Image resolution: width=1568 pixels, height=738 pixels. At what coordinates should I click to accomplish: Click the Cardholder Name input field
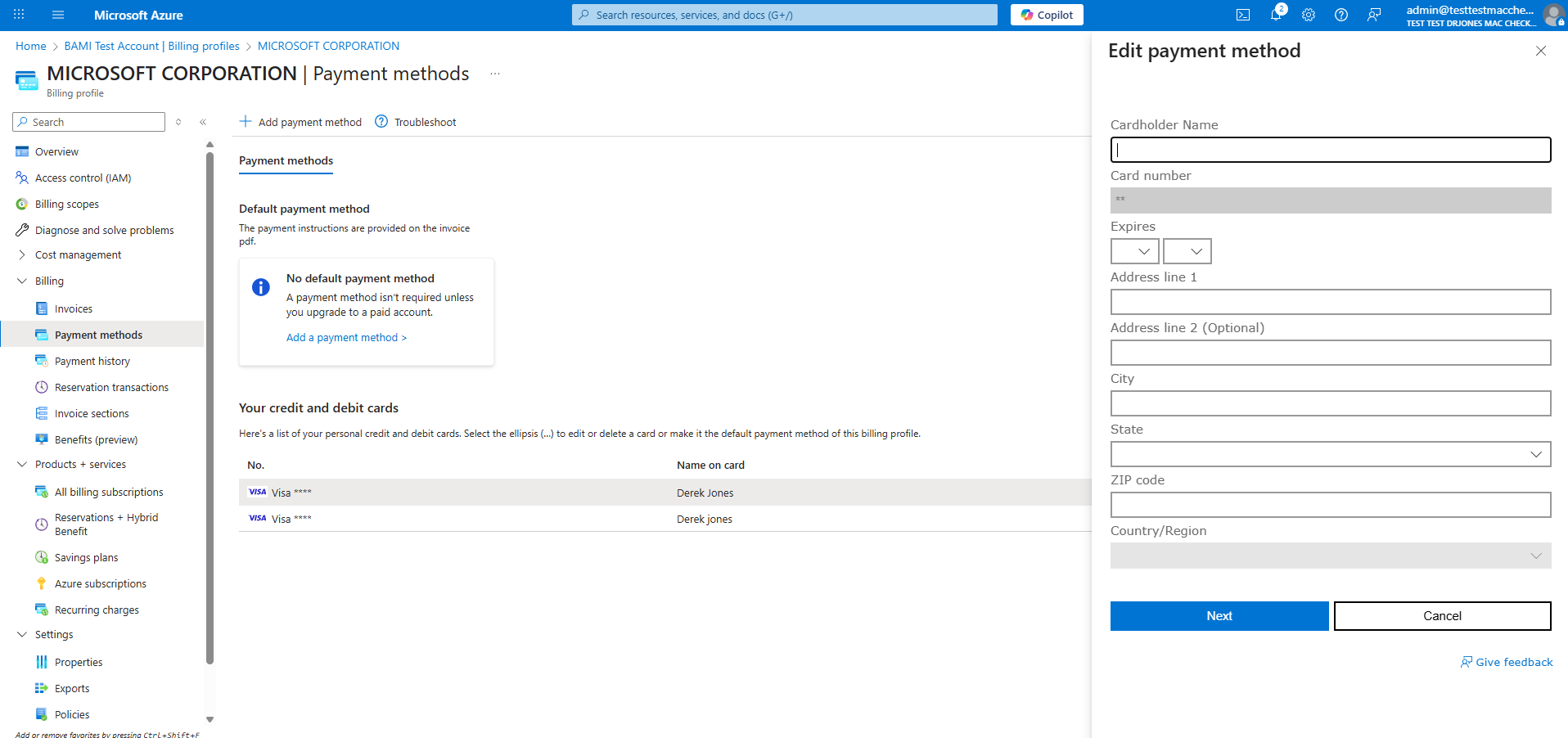click(x=1331, y=150)
